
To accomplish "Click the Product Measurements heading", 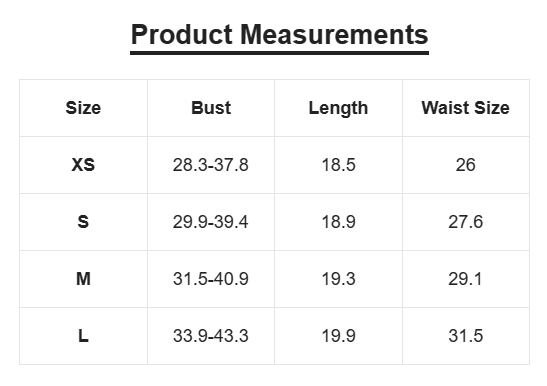I will pos(279,35).
